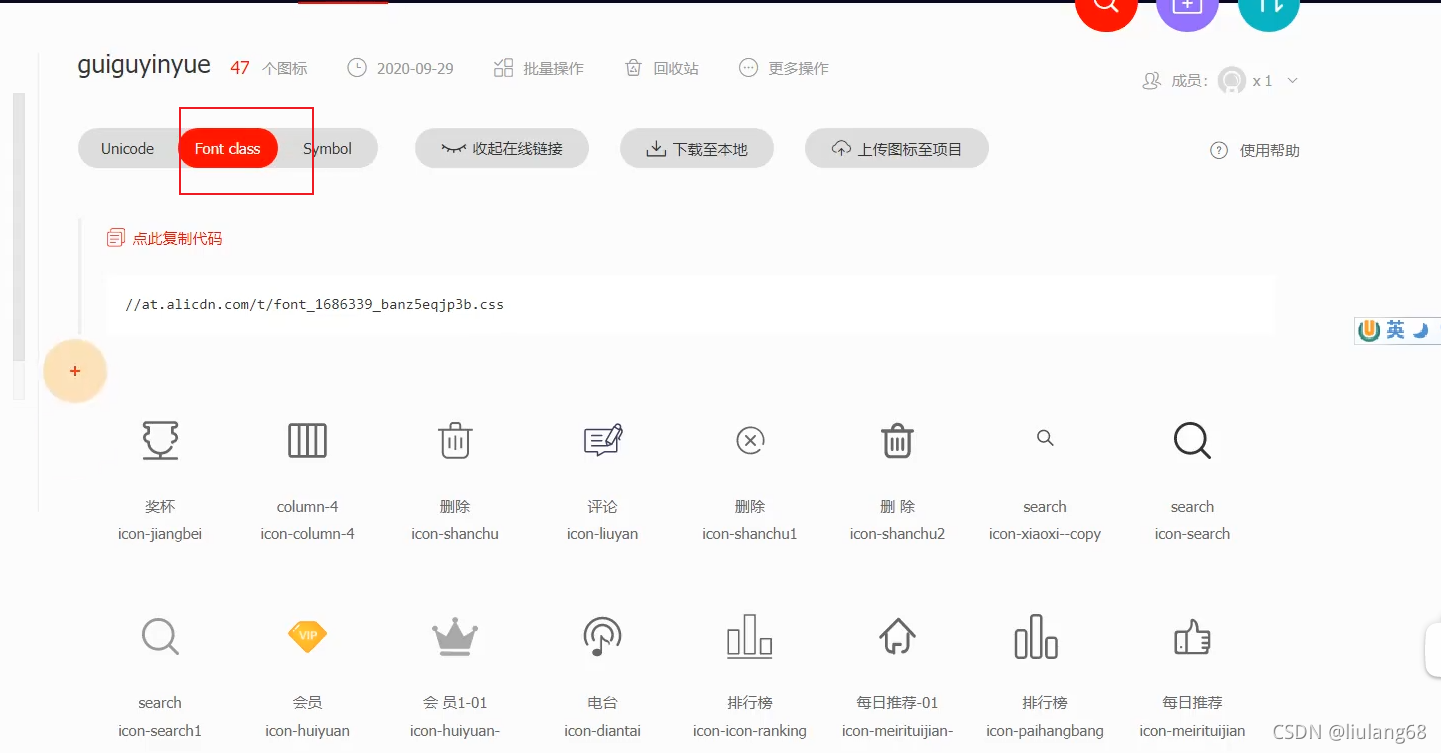
Task: Click the 47 icon count number
Action: click(x=240, y=68)
